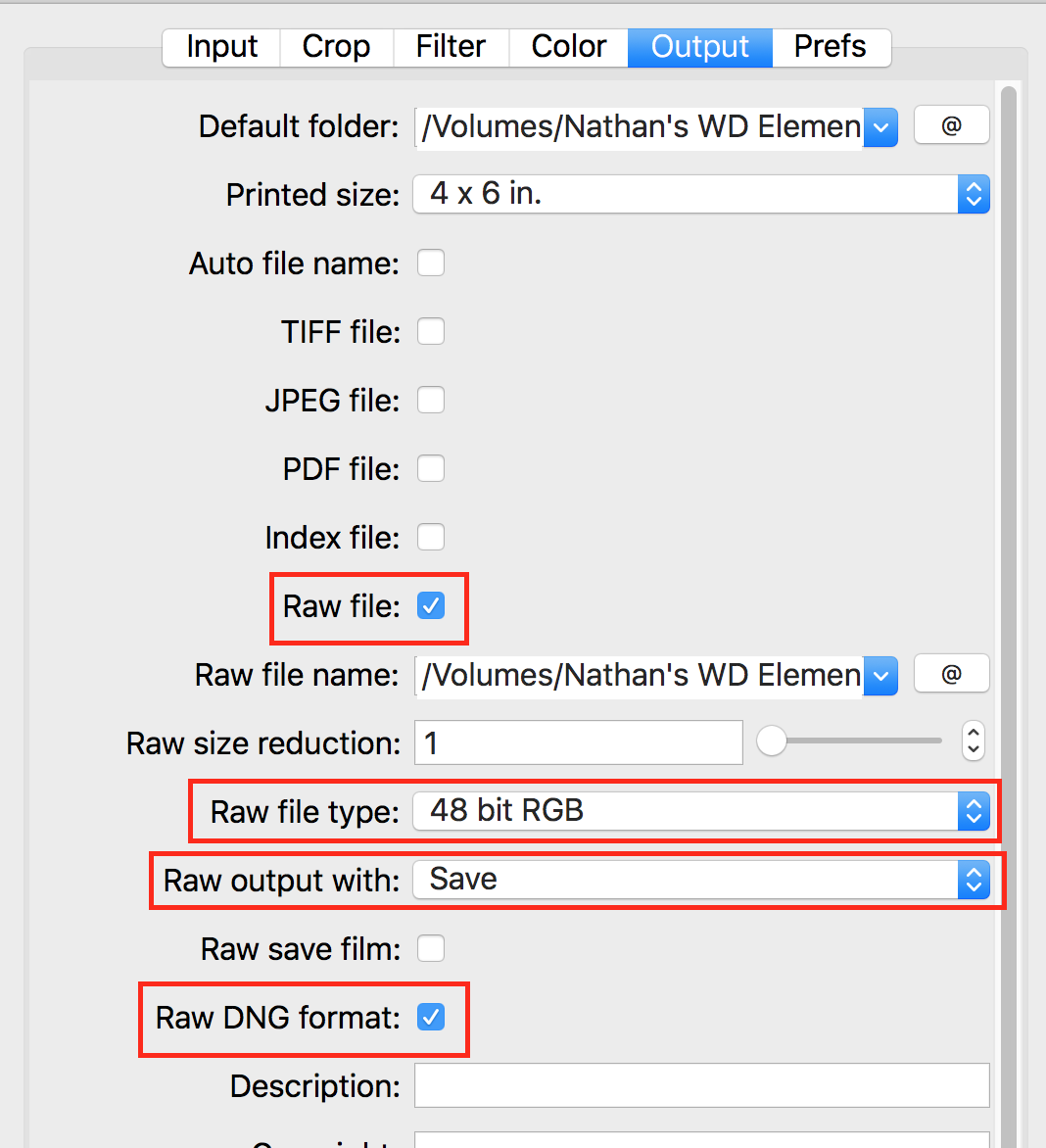Enable the JPEG file checkbox
Screen dimensions: 1046x1148
coord(430,400)
